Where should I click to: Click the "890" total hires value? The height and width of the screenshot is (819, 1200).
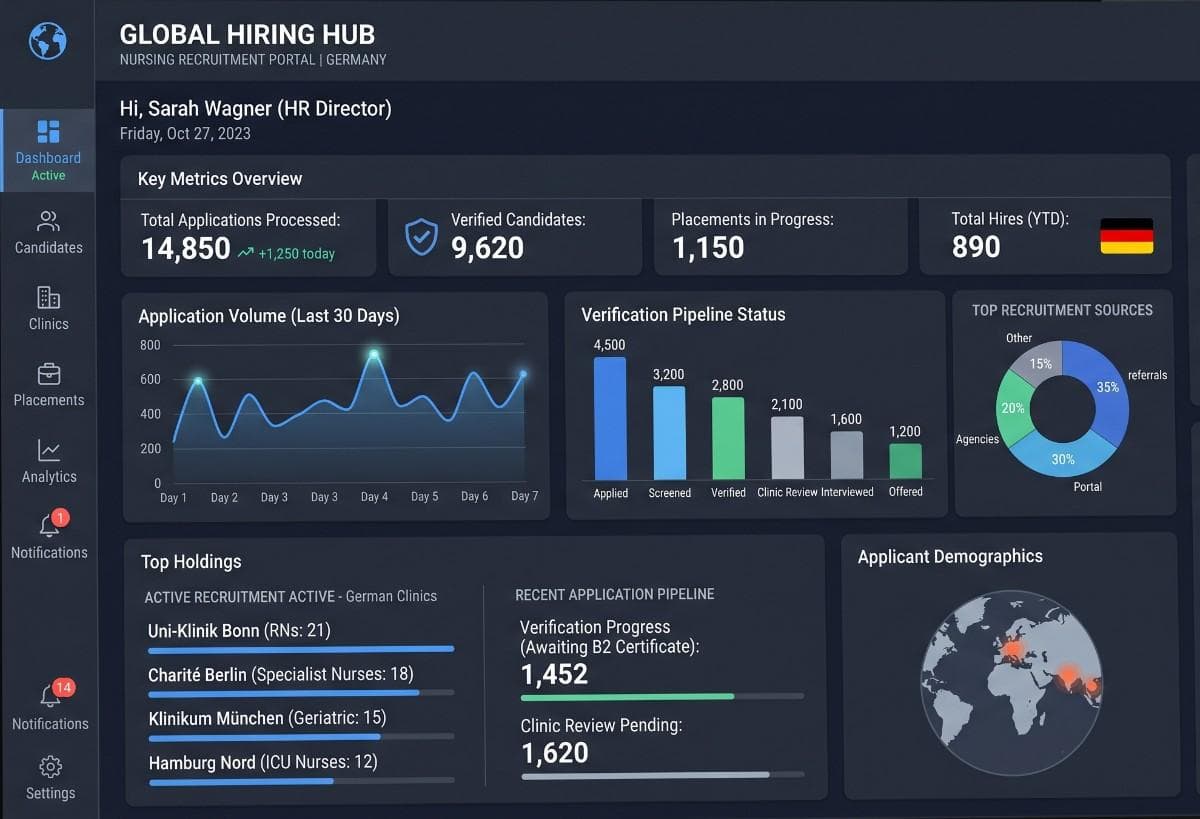click(976, 247)
